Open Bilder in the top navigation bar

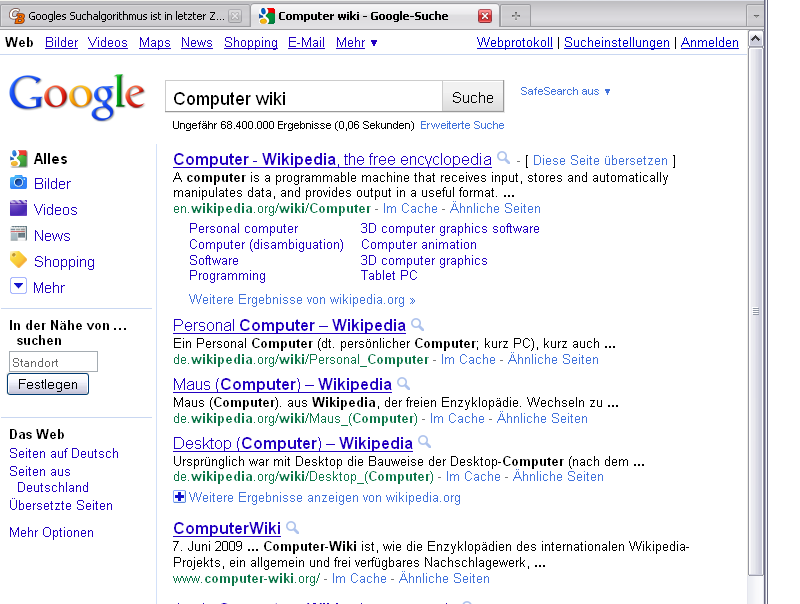pos(61,43)
